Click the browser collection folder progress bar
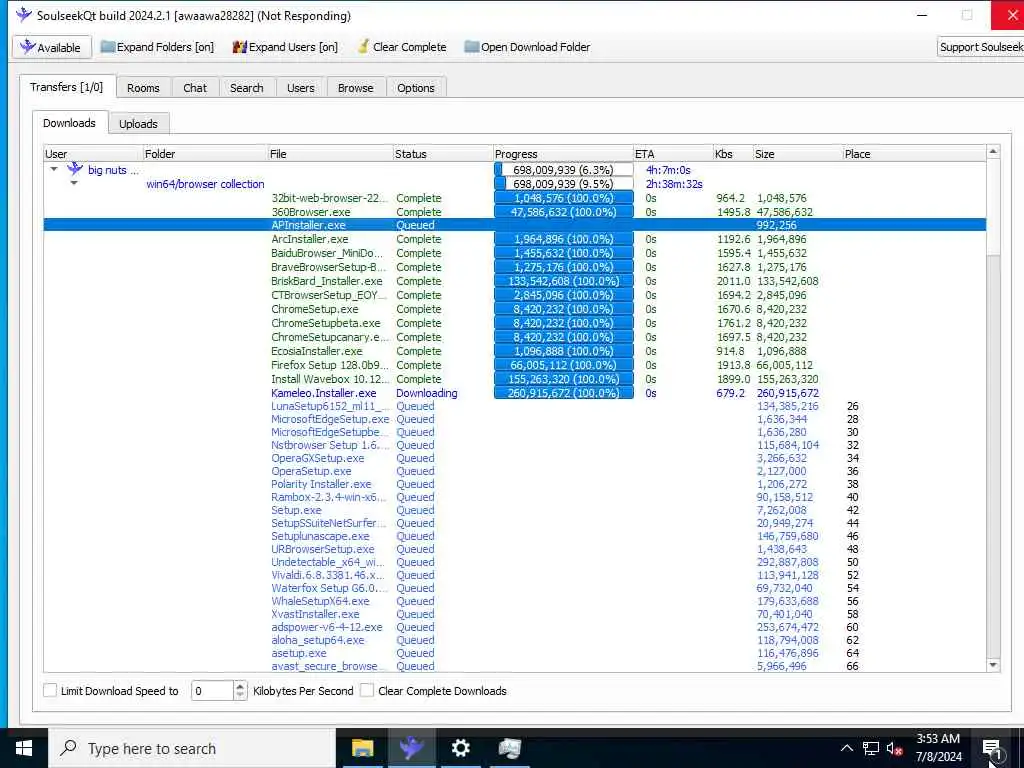 tap(564, 184)
